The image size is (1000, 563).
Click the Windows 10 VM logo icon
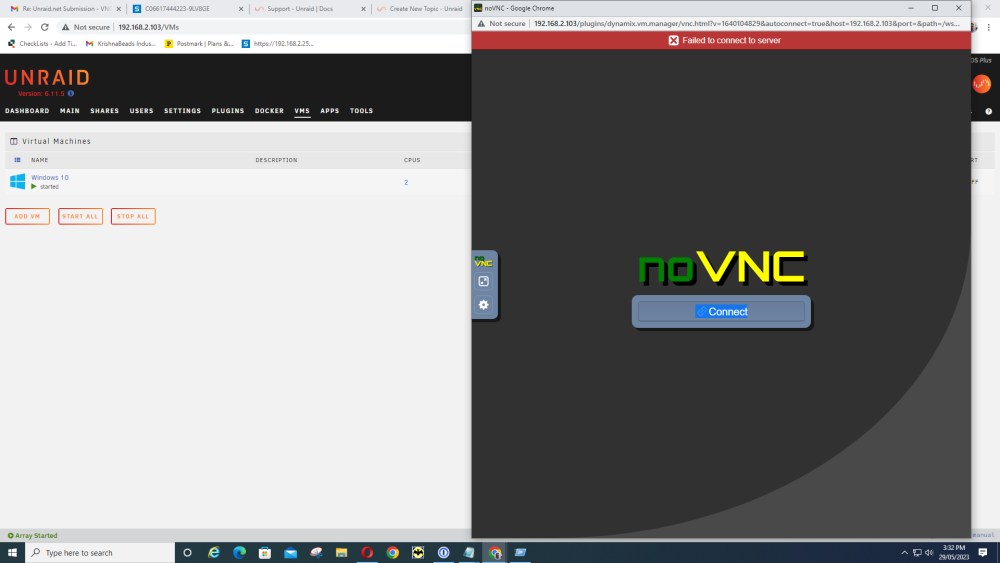(x=17, y=182)
